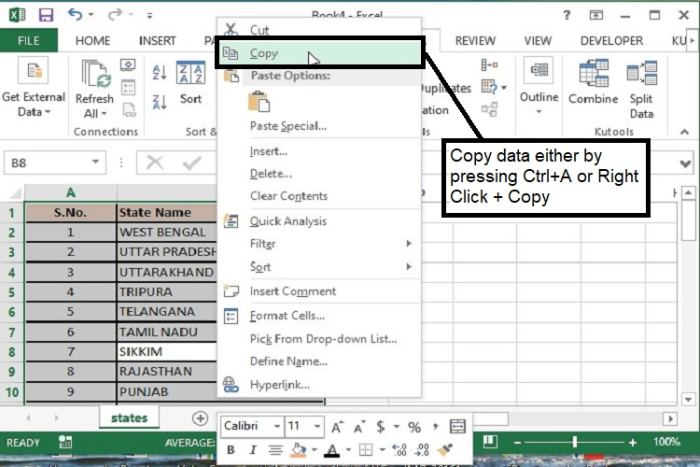Sort A to Z ascending icon
Screen dimensions: 700x467
click(159, 72)
